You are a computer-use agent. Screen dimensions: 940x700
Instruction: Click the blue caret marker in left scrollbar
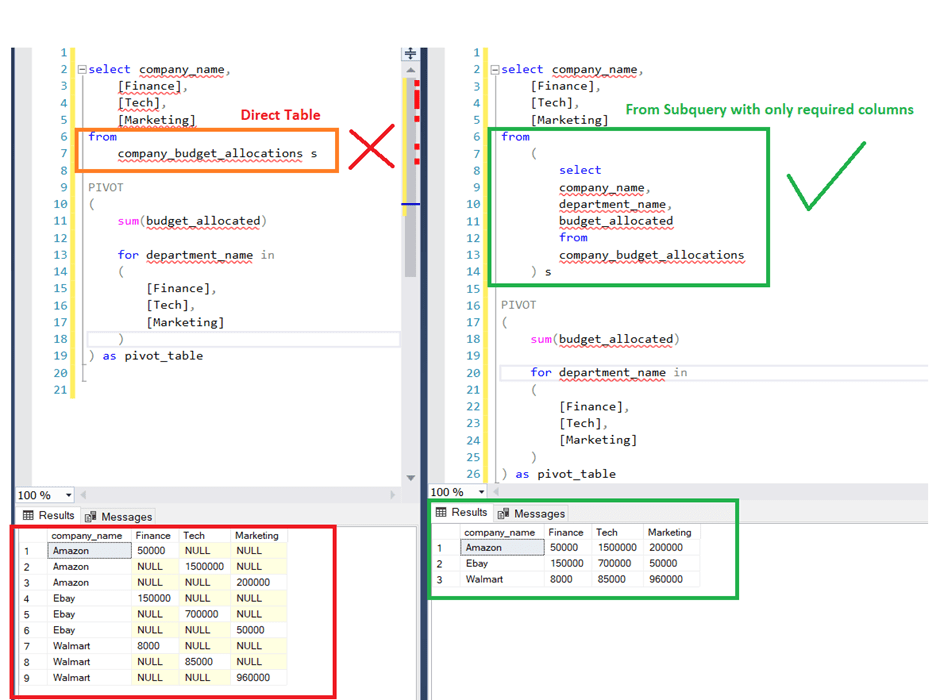click(410, 203)
